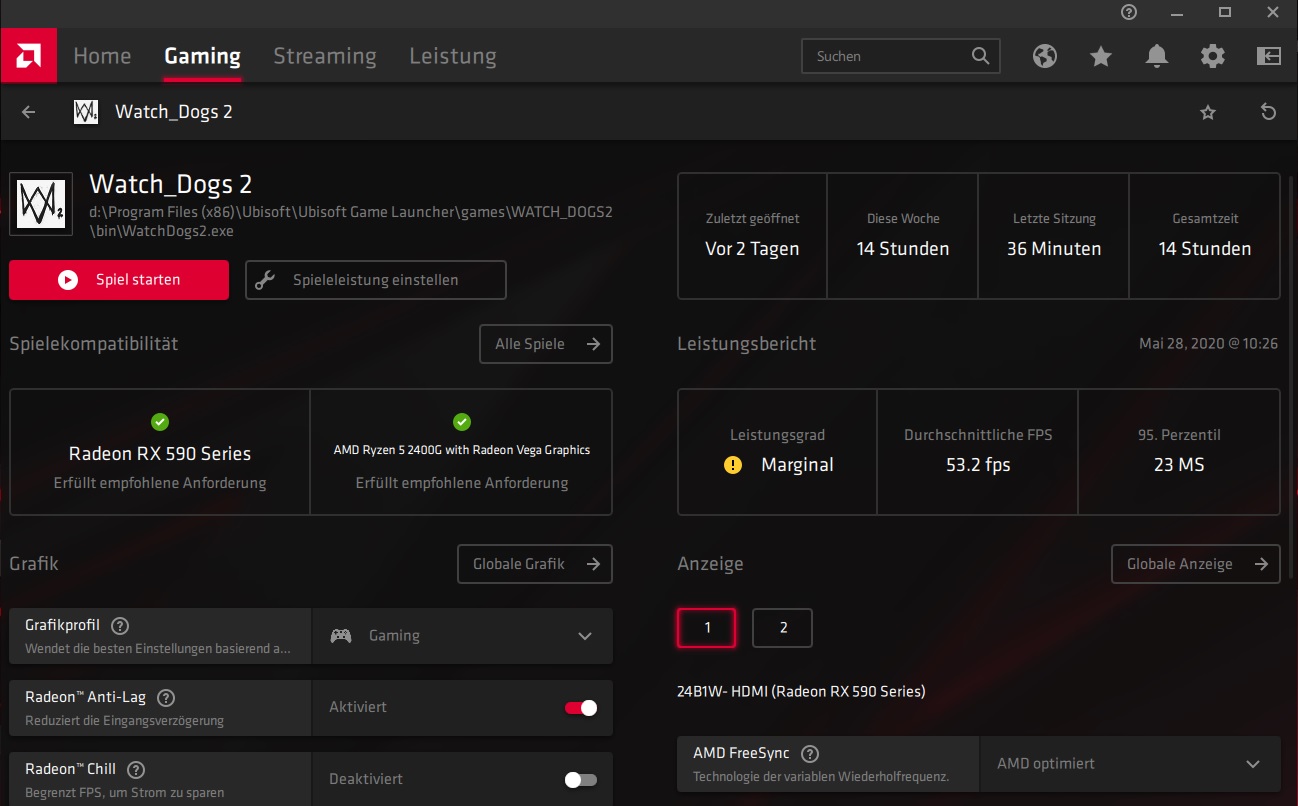Viewport: 1298px width, 806px height.
Task: Open the web browser globe icon
Action: (1045, 56)
